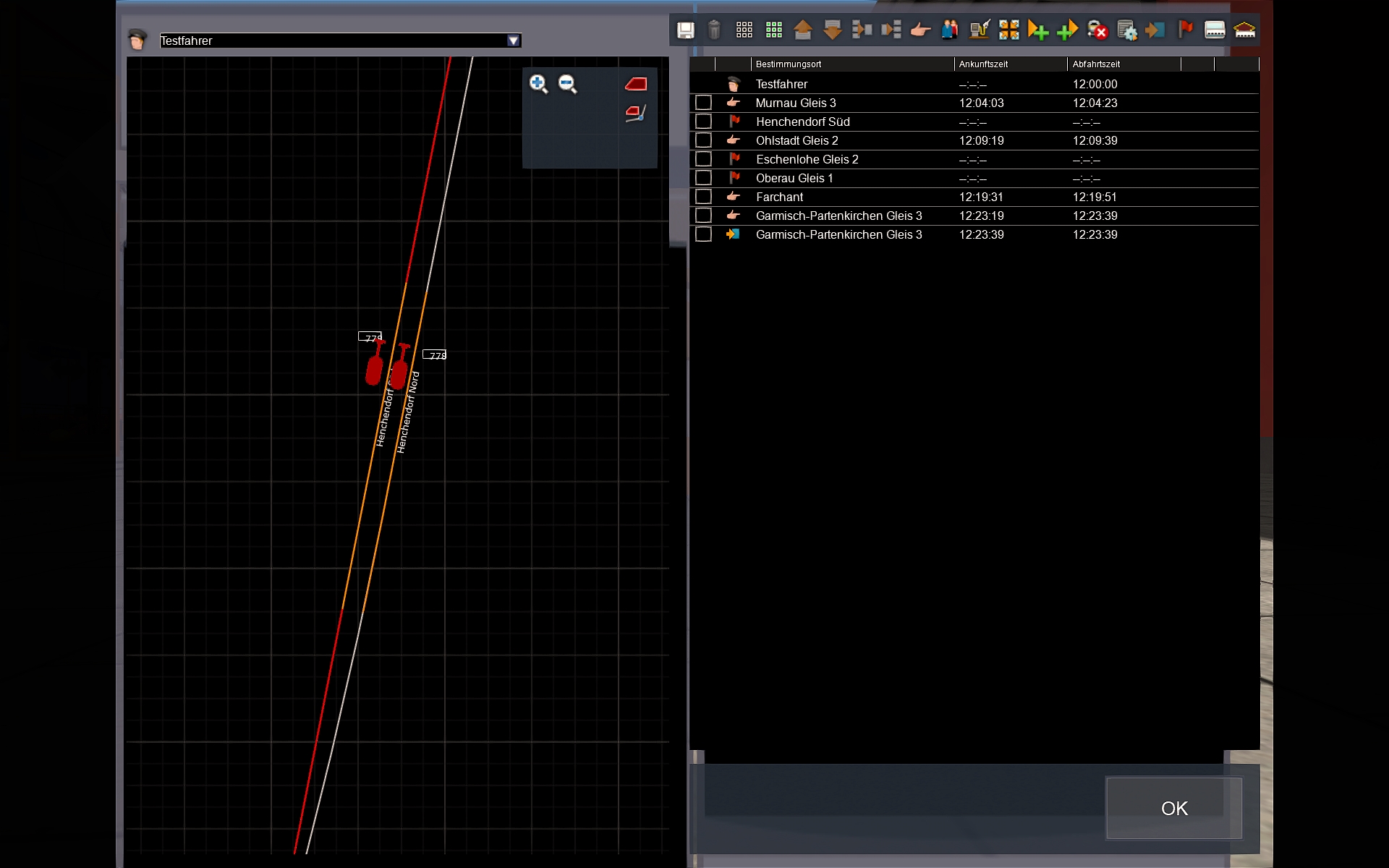This screenshot has width=1389, height=868.
Task: Click the trash can delete icon
Action: point(714,30)
